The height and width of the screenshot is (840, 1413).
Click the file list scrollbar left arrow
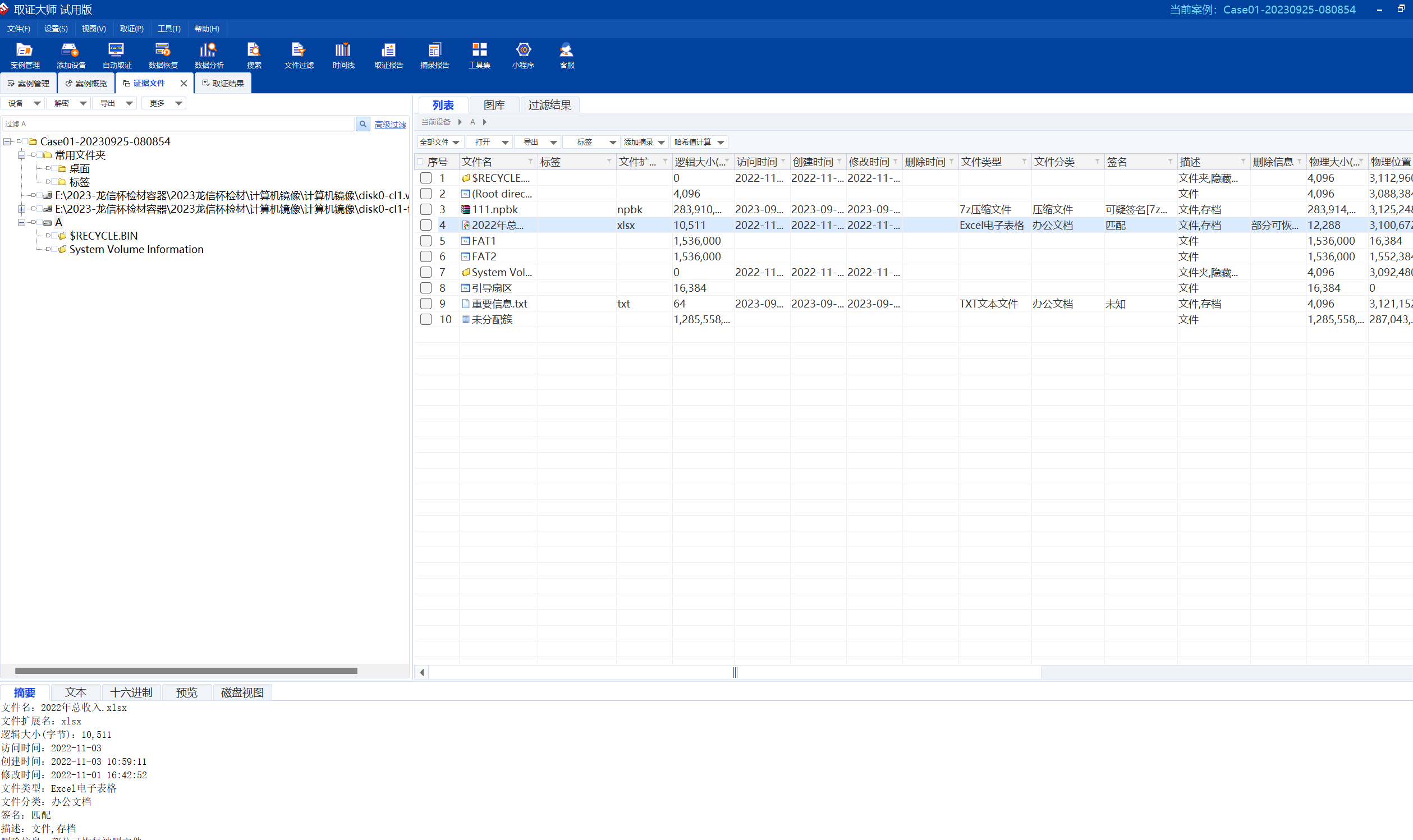[x=422, y=672]
